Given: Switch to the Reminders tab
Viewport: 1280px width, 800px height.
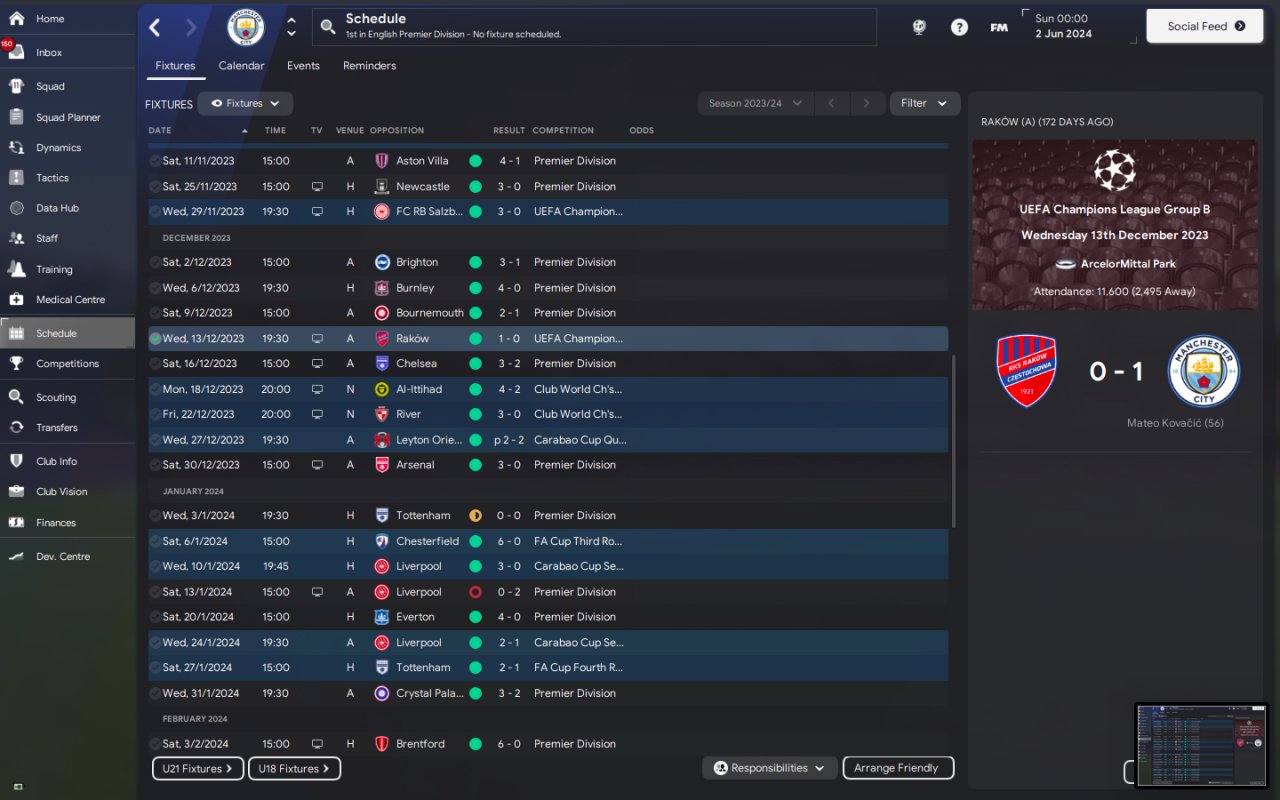Looking at the screenshot, I should [x=369, y=66].
